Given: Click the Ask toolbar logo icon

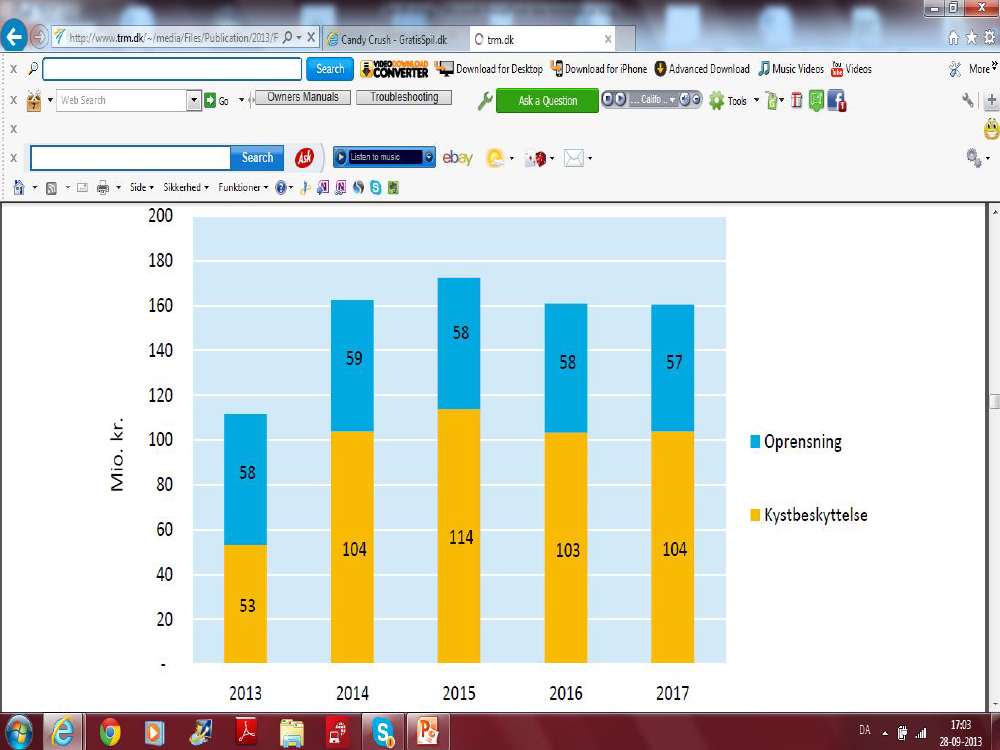Looking at the screenshot, I should 304,158.
